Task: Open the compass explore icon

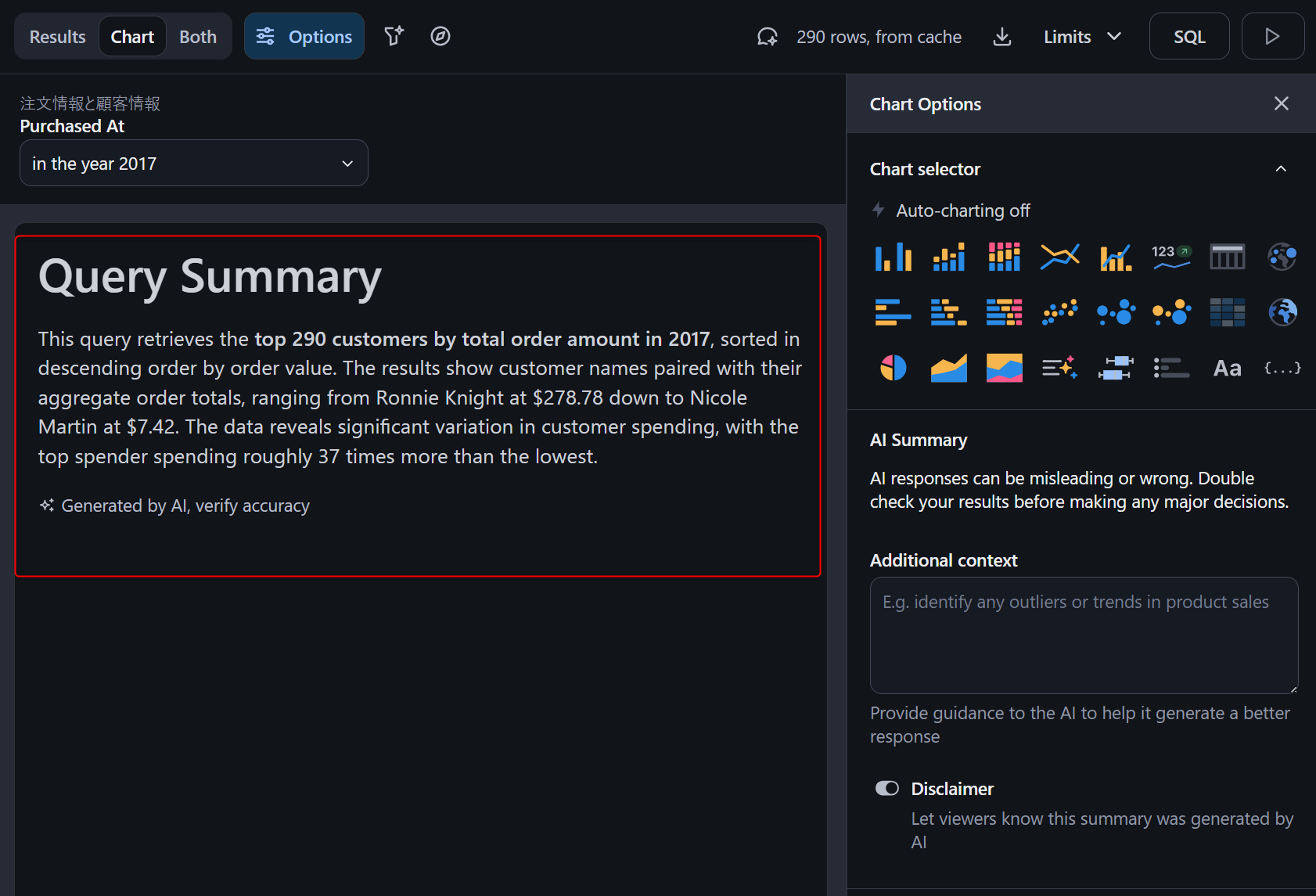Action: (x=440, y=36)
